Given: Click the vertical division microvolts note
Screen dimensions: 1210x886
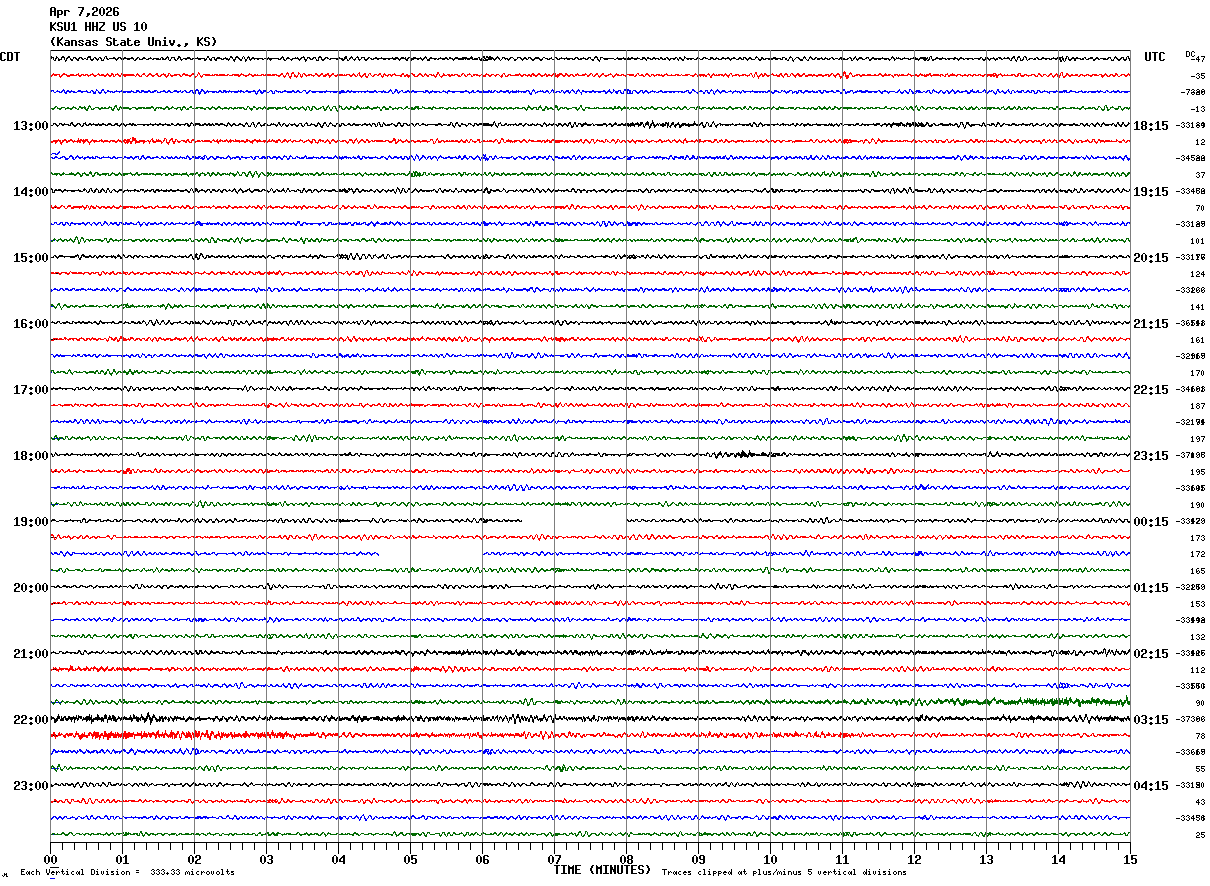Looking at the screenshot, I should (127, 872).
